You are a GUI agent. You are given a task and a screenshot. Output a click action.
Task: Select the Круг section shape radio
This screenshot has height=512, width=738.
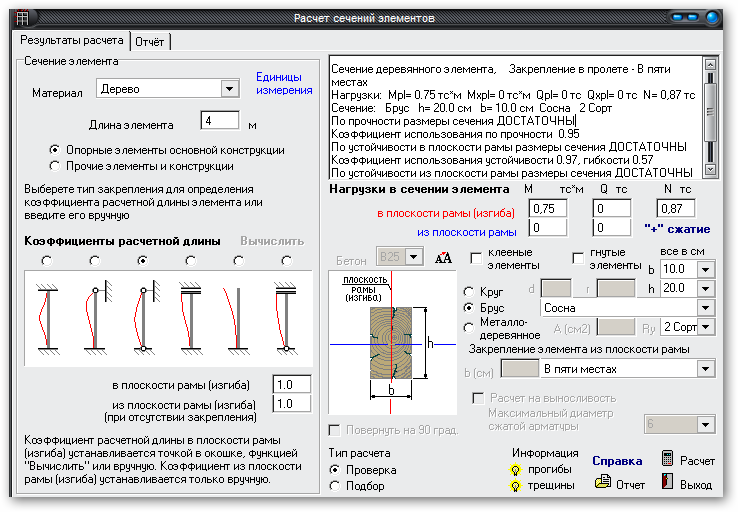pyautogui.click(x=470, y=291)
